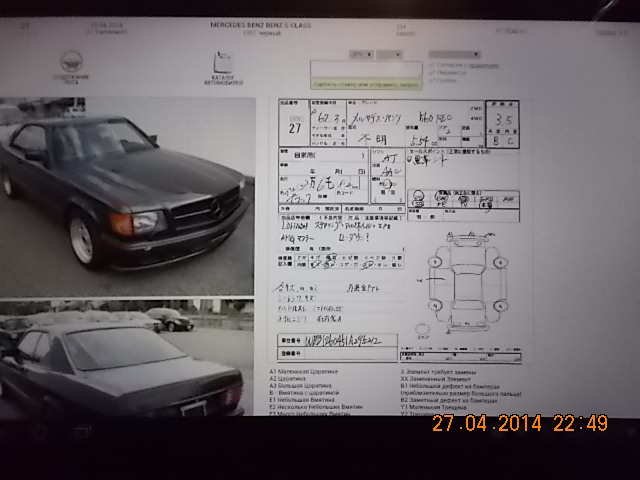The width and height of the screenshot is (640, 480).
Task: Open the rear view photo of the Mercedes
Action: [127, 358]
